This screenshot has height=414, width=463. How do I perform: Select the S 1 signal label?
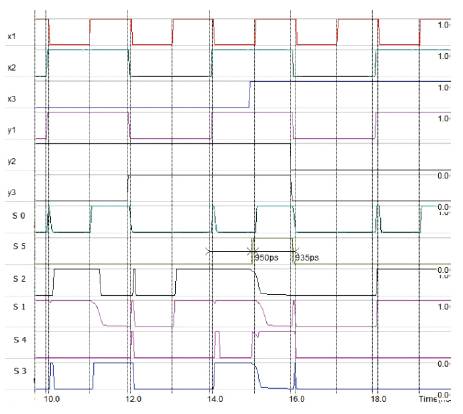(19, 307)
